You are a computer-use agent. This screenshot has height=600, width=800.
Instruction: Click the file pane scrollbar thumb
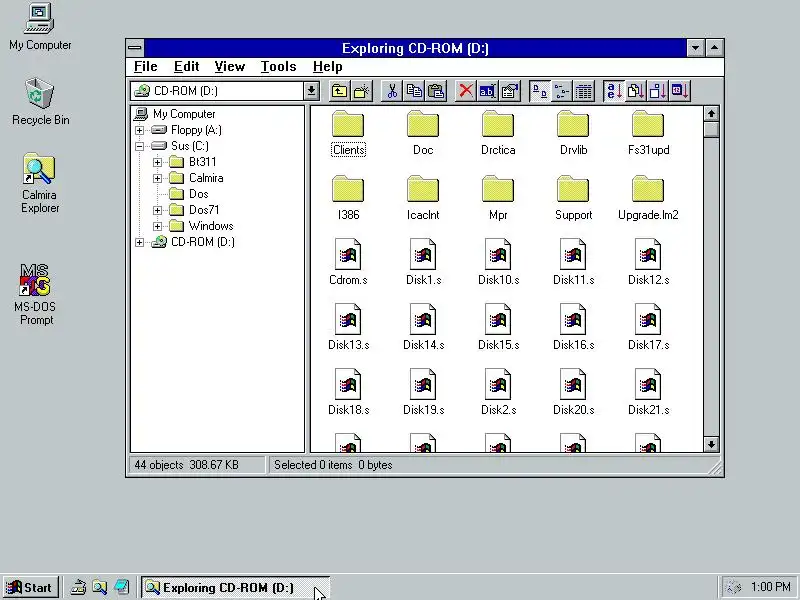pyautogui.click(x=711, y=130)
